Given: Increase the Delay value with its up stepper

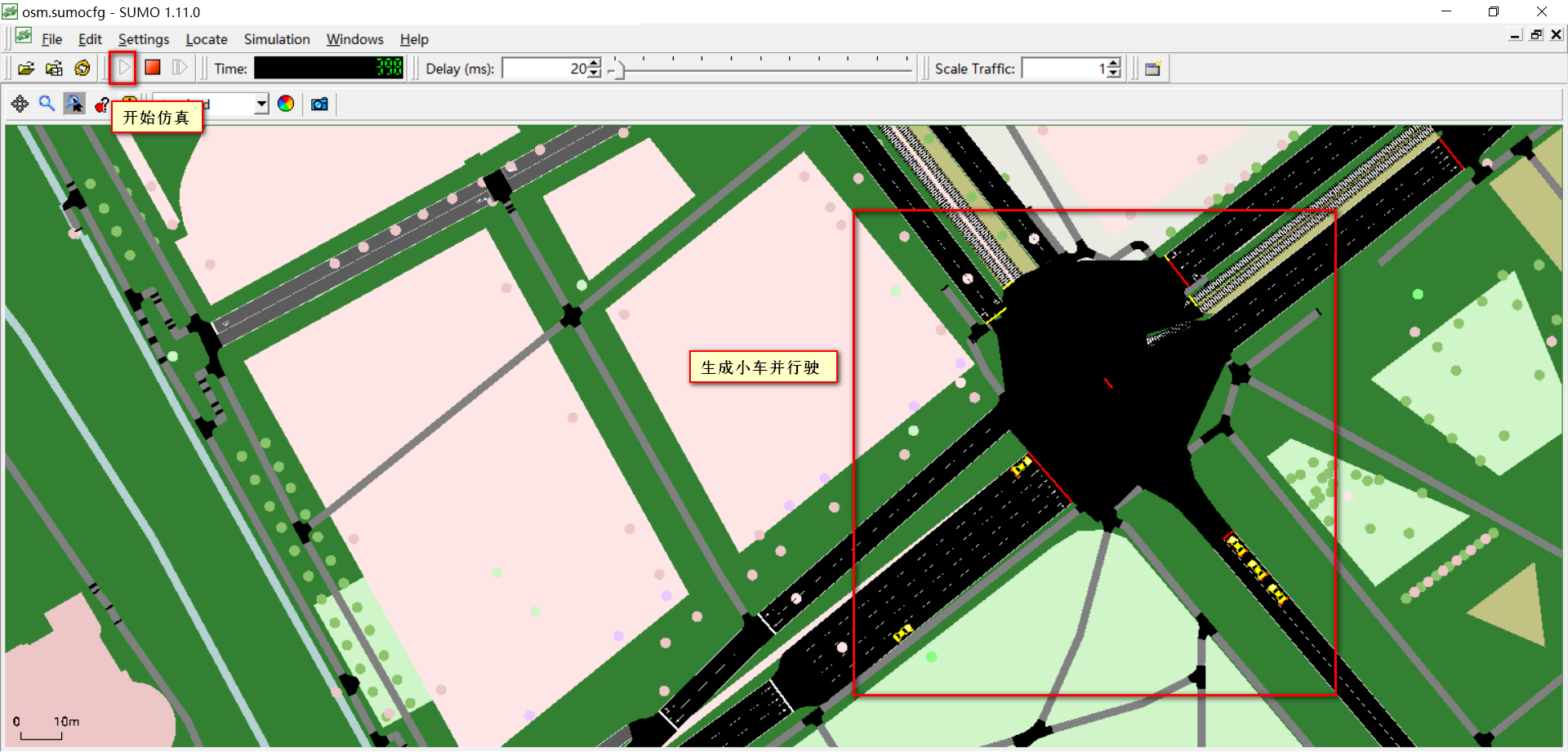Looking at the screenshot, I should pos(594,64).
